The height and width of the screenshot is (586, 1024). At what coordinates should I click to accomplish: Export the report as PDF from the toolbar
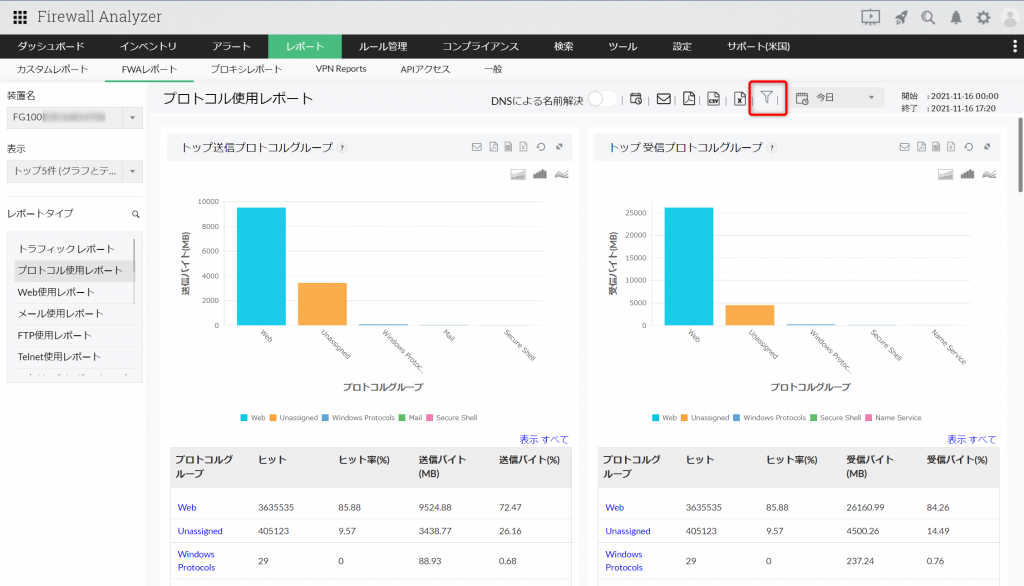pyautogui.click(x=689, y=98)
